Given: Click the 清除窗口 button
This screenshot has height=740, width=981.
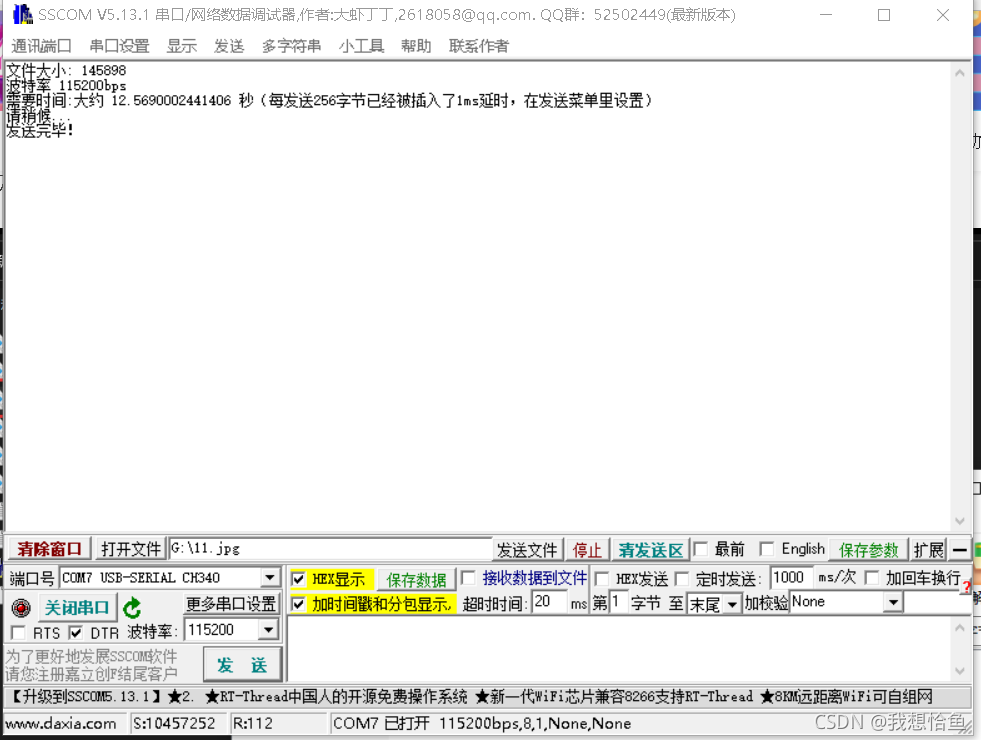Looking at the screenshot, I should tap(49, 549).
